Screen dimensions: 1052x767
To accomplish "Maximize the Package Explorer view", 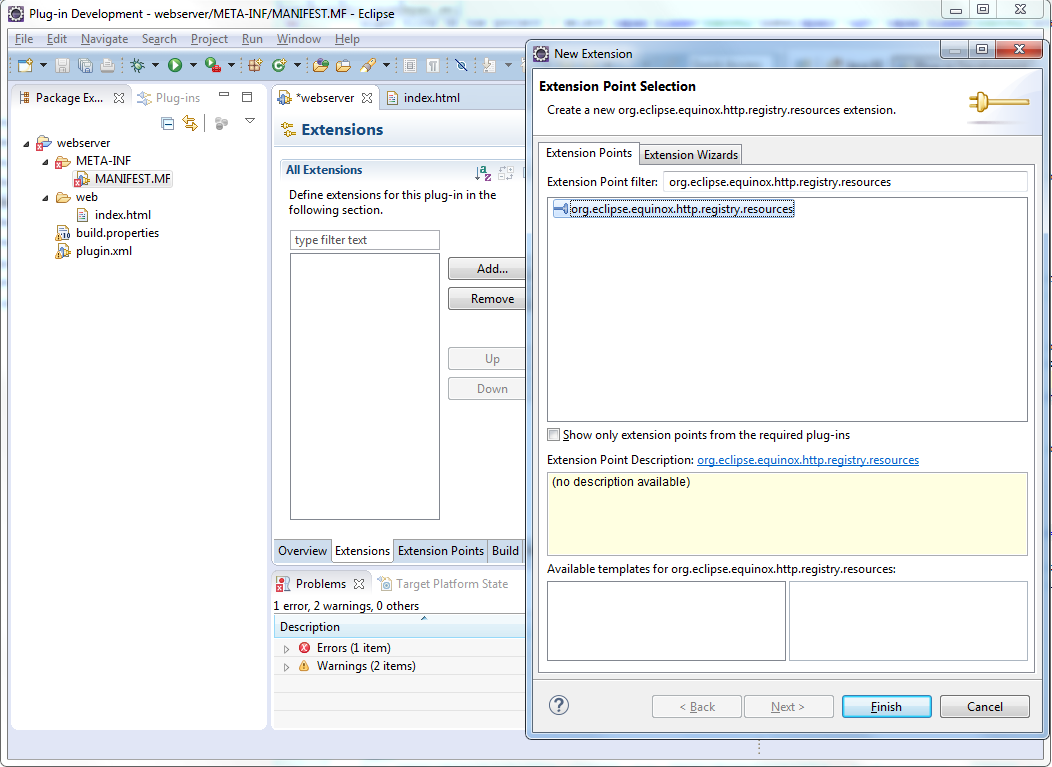I will (247, 97).
